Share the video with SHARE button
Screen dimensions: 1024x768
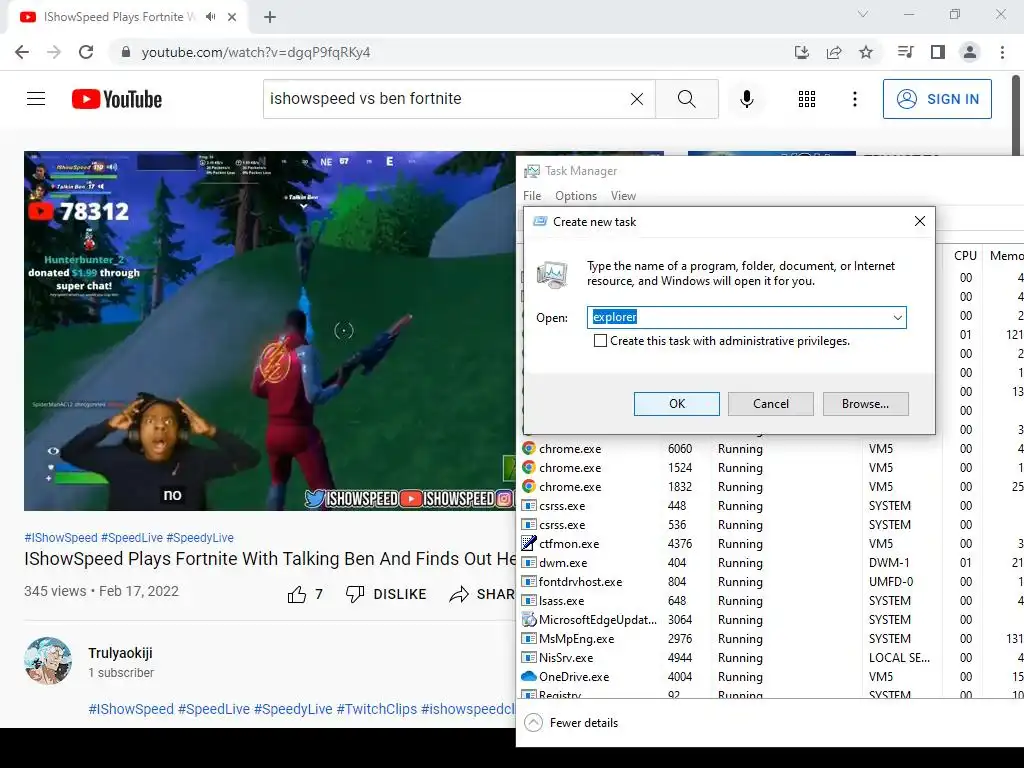click(x=483, y=594)
